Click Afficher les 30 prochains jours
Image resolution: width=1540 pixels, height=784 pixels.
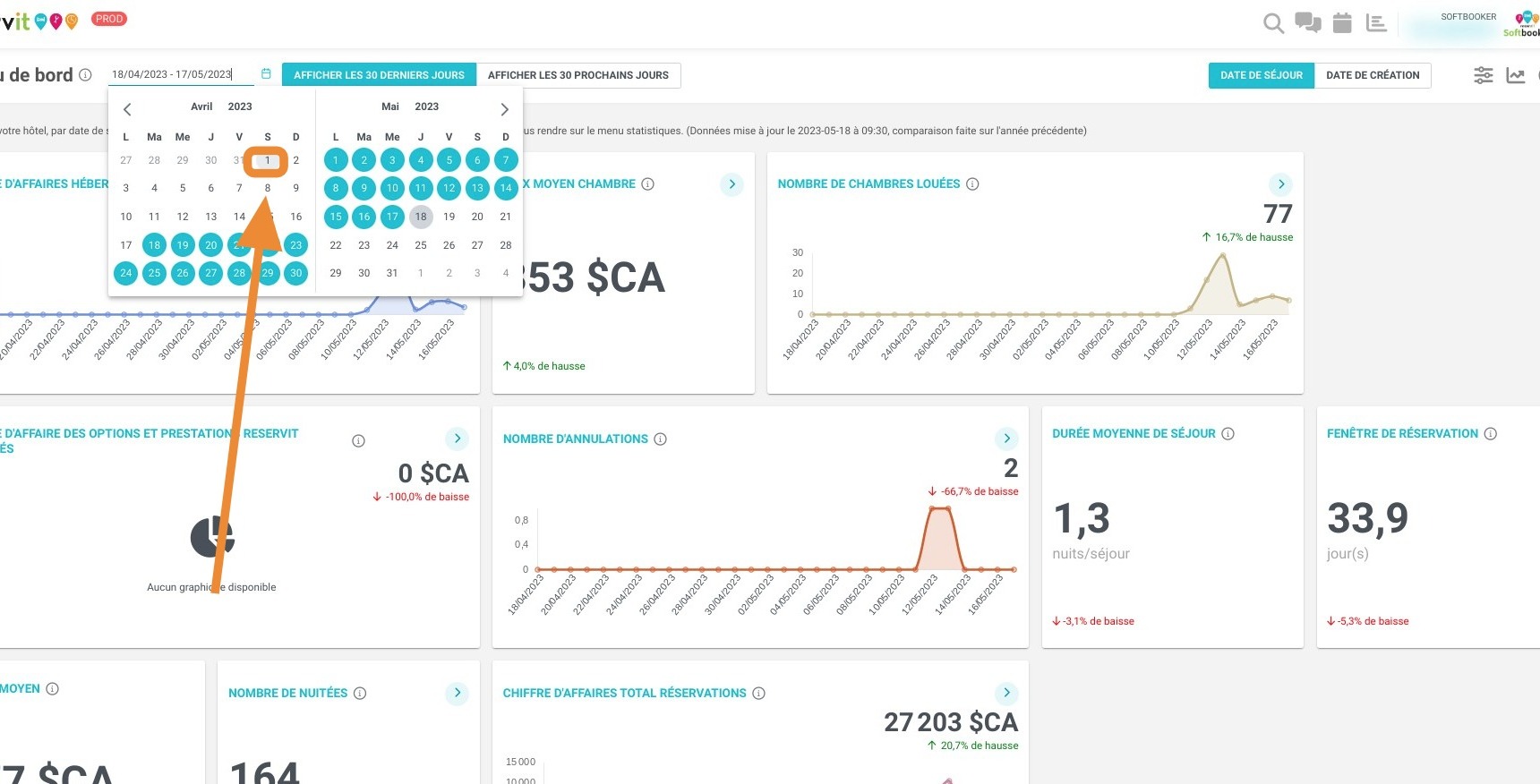578,75
